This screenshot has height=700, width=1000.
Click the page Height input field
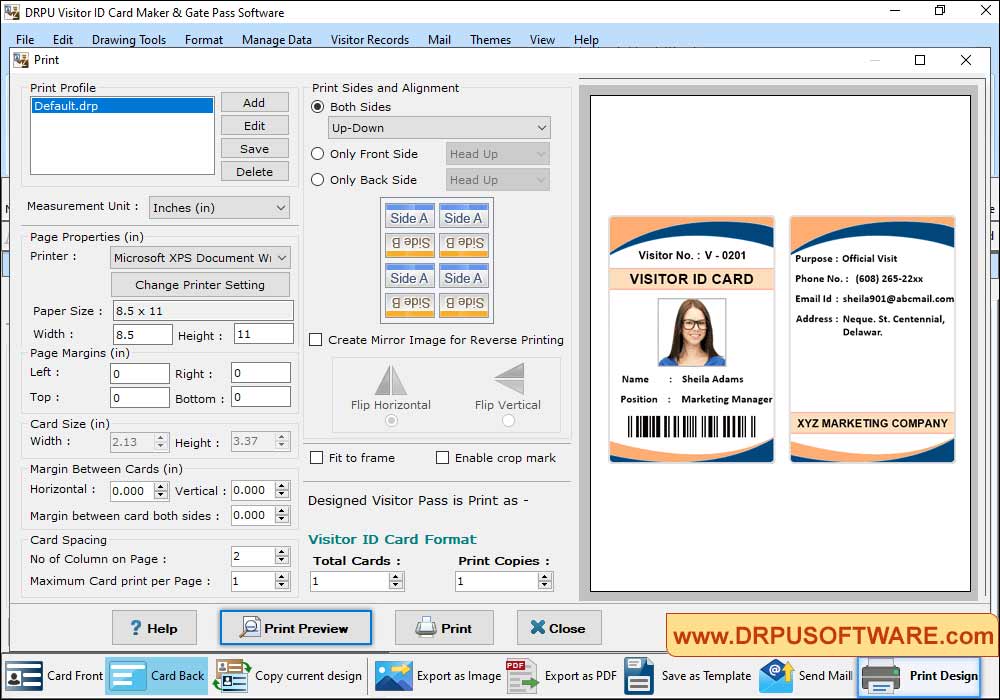(264, 334)
